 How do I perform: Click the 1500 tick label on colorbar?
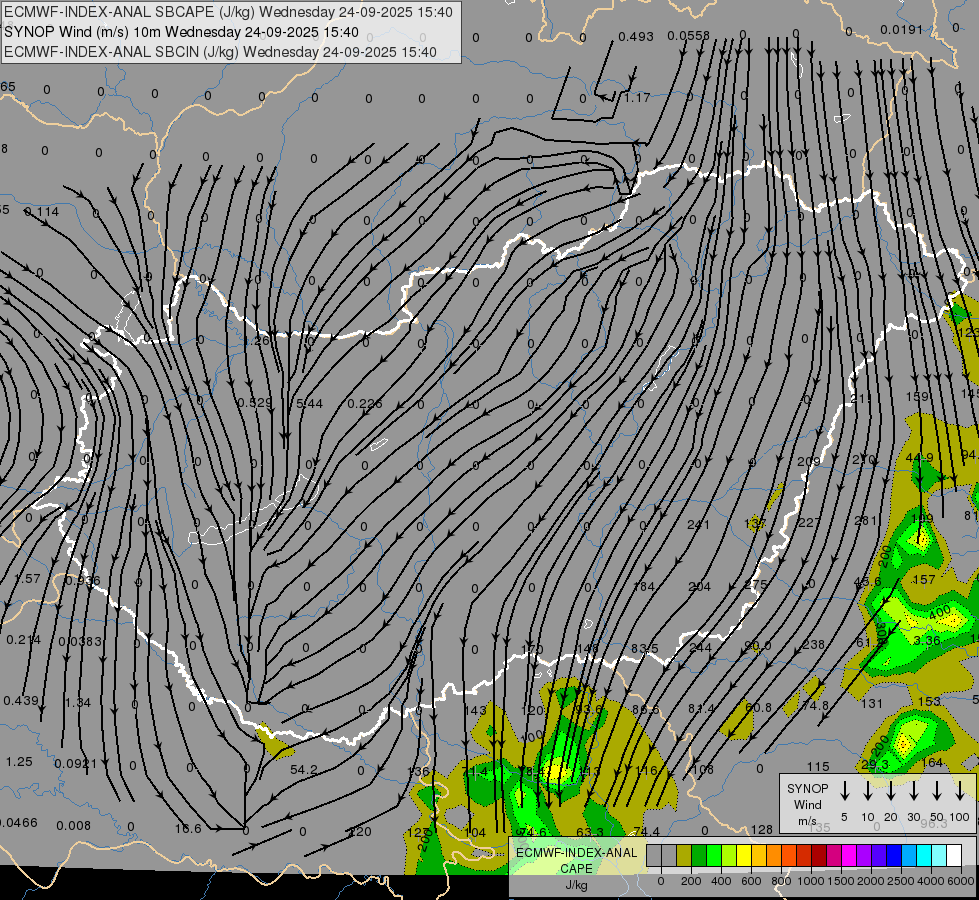pyautogui.click(x=840, y=881)
